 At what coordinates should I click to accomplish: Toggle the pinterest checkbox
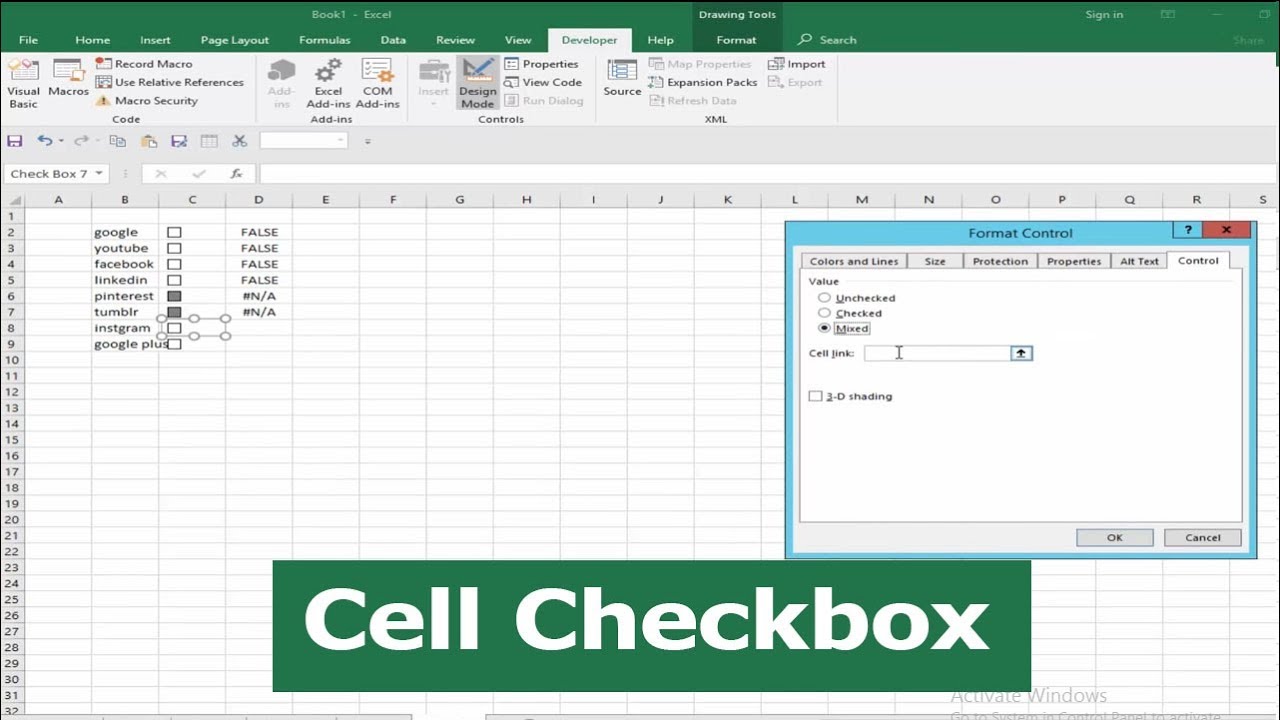[x=174, y=296]
